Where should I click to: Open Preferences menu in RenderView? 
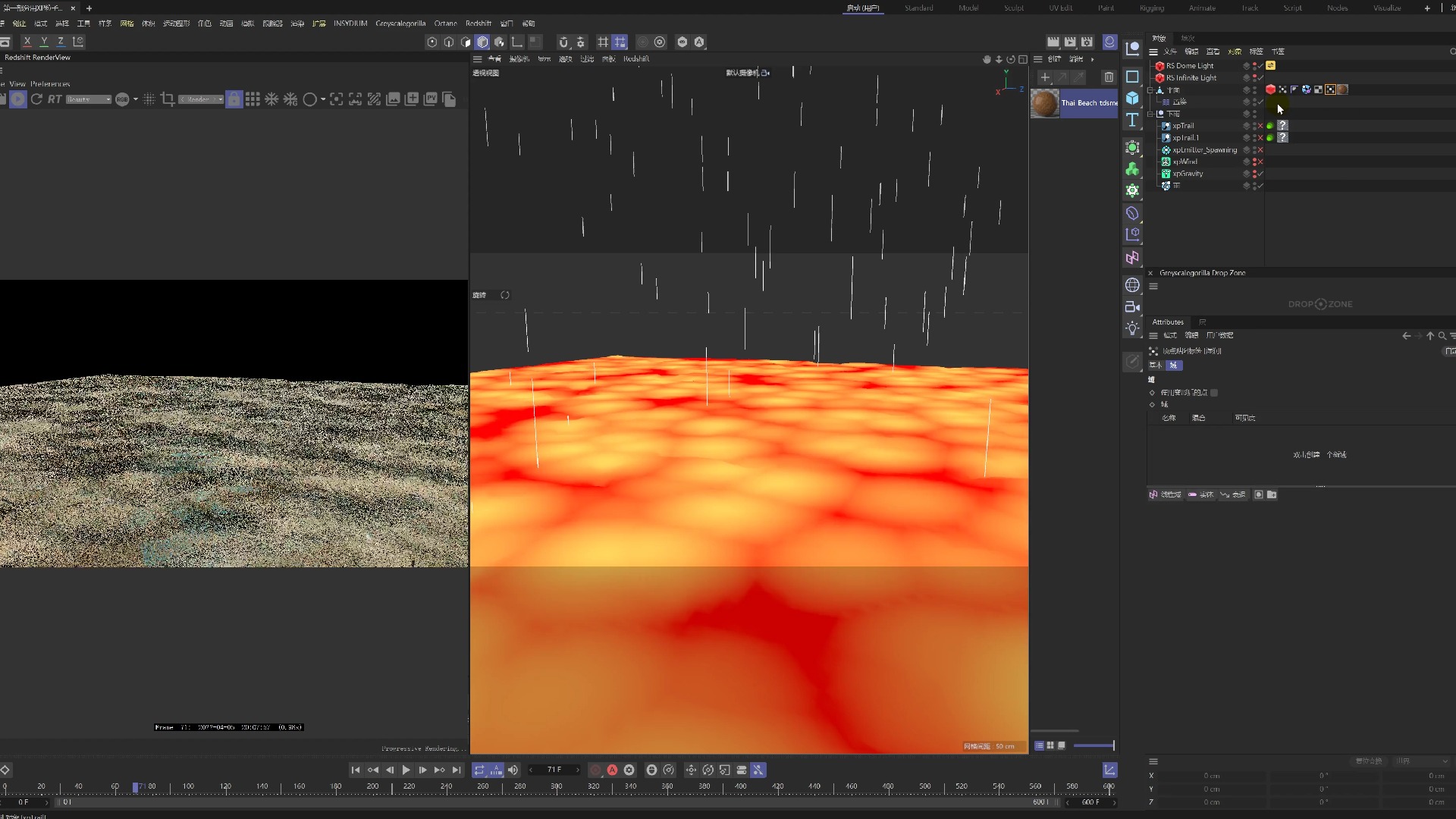(x=50, y=84)
